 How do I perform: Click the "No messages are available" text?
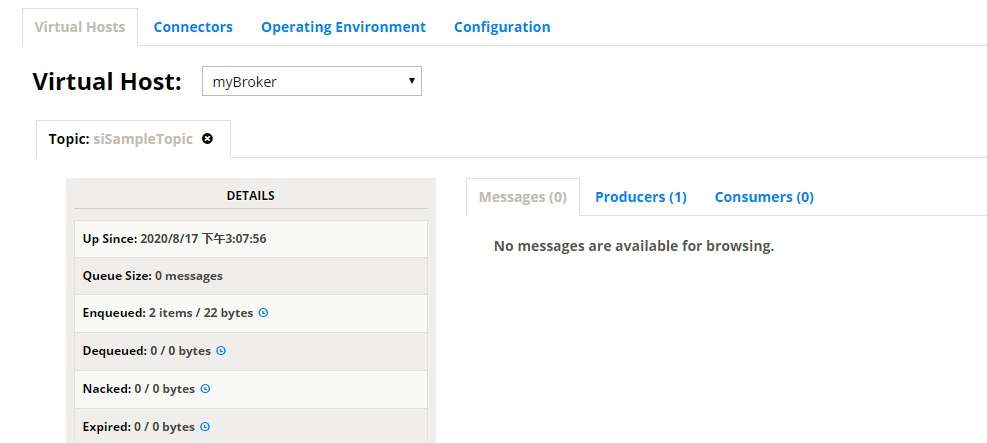634,246
